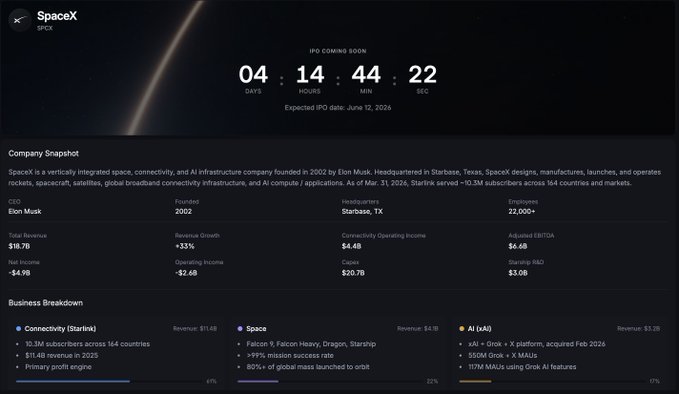Click the Company Snapshot heading

tap(43, 153)
